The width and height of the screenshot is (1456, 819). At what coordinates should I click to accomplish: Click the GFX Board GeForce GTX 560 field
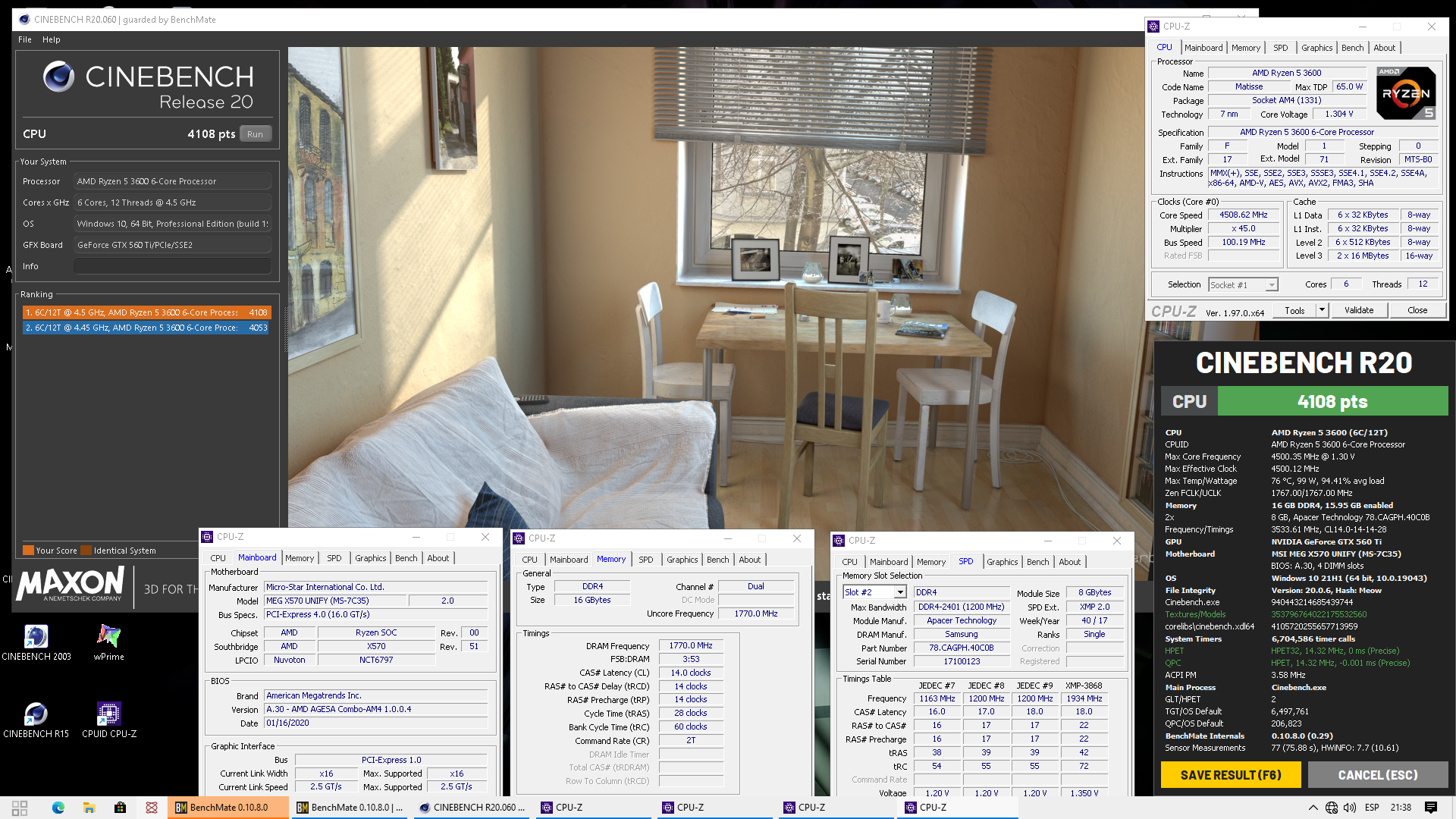pos(172,245)
